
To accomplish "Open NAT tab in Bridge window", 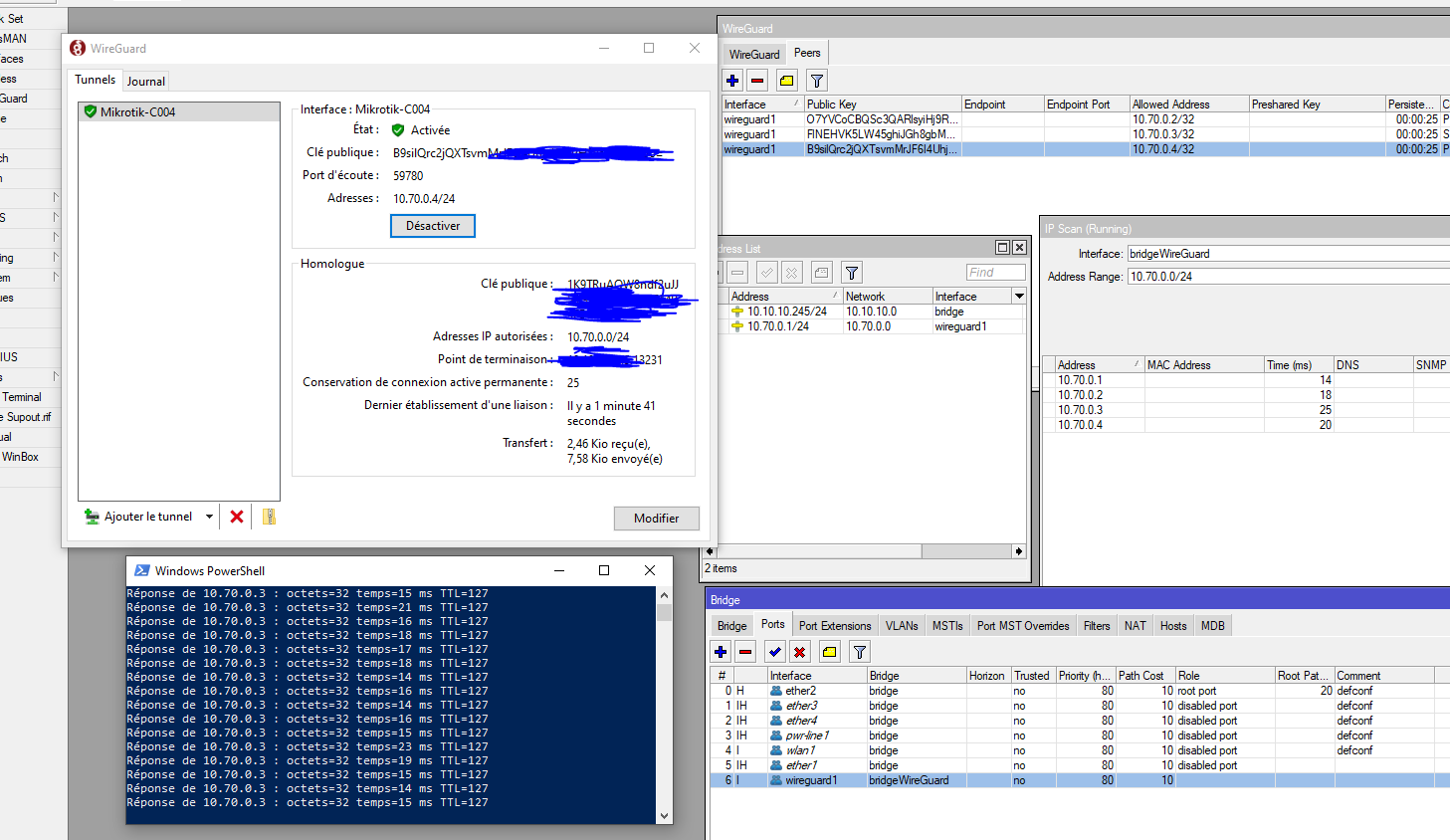I will 1136,626.
